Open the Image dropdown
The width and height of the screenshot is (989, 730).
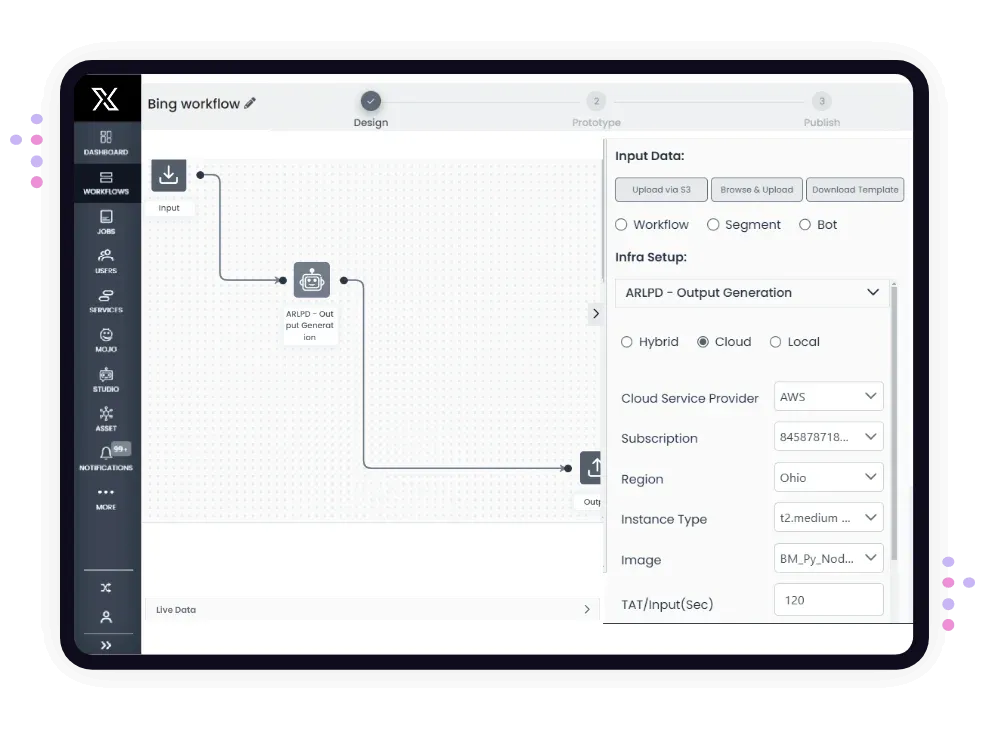click(x=828, y=558)
